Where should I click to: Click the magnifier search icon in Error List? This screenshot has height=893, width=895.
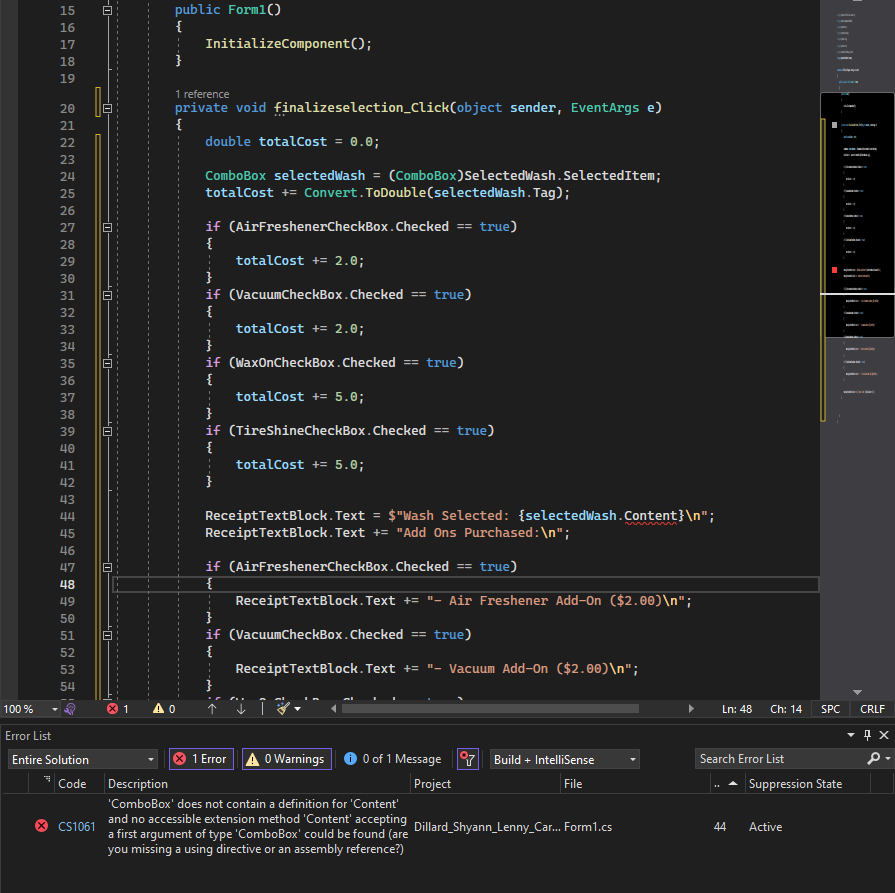(x=873, y=758)
